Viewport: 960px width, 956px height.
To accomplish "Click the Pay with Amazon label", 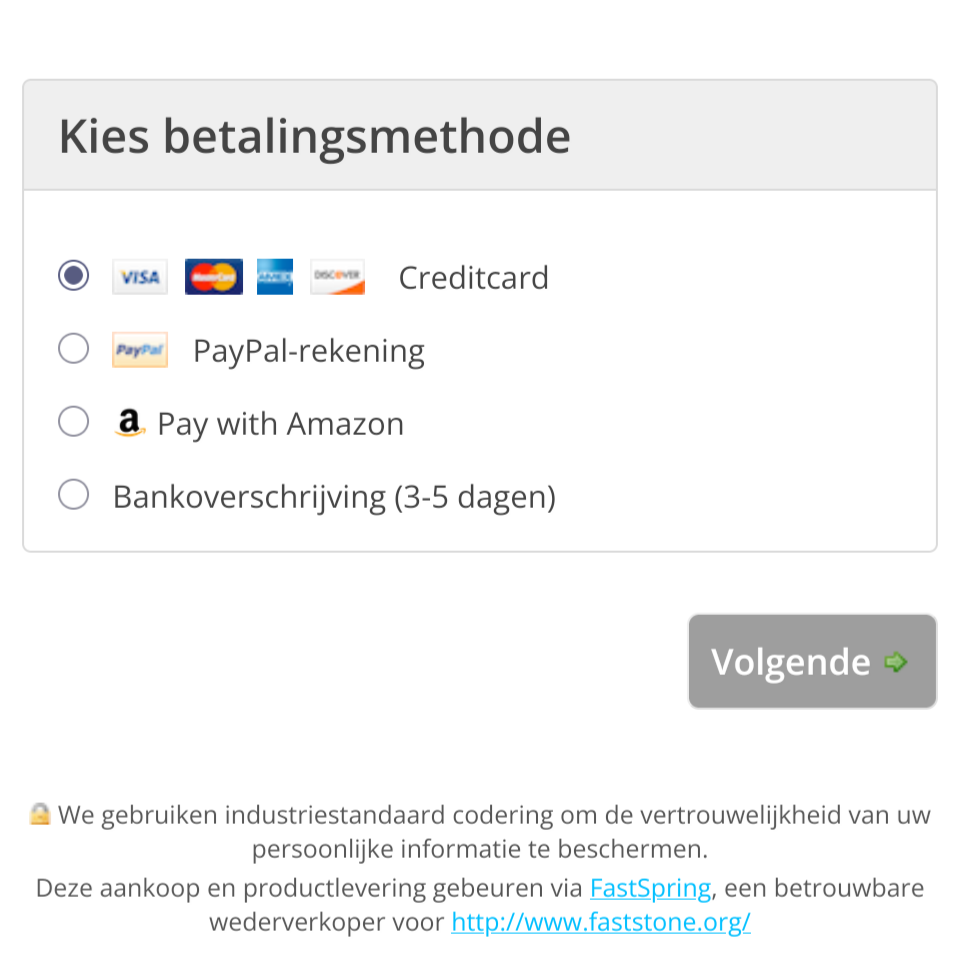I will point(281,424).
